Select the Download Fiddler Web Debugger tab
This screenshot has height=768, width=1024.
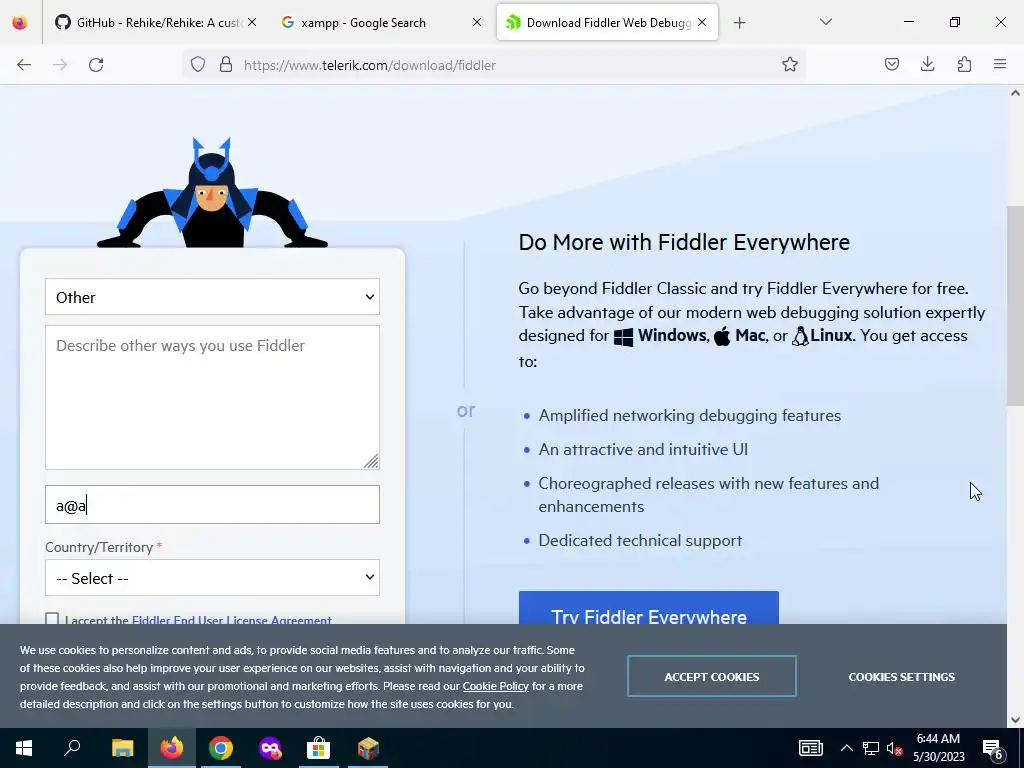click(607, 23)
